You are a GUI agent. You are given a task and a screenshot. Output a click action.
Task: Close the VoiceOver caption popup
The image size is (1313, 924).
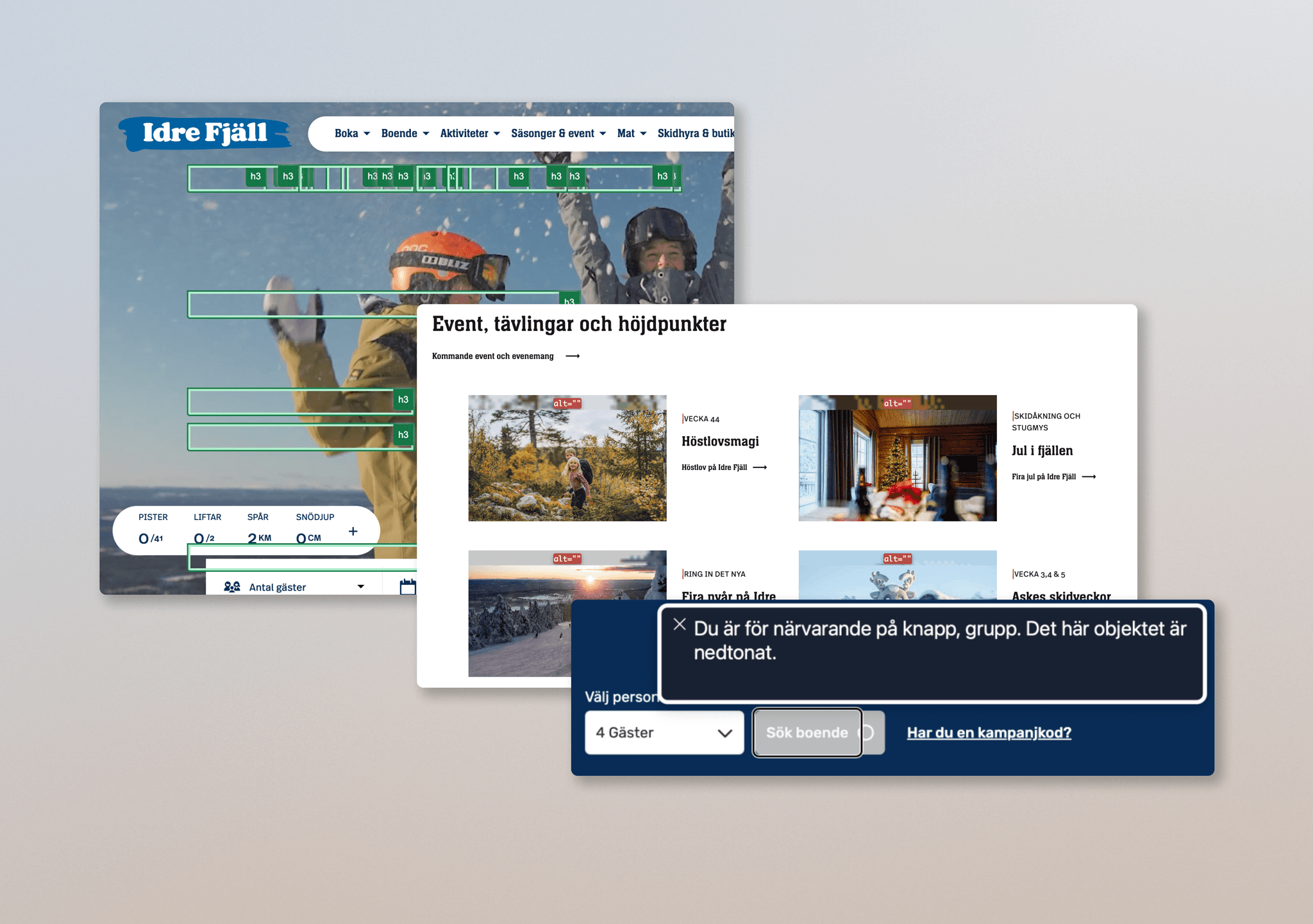pos(680,624)
